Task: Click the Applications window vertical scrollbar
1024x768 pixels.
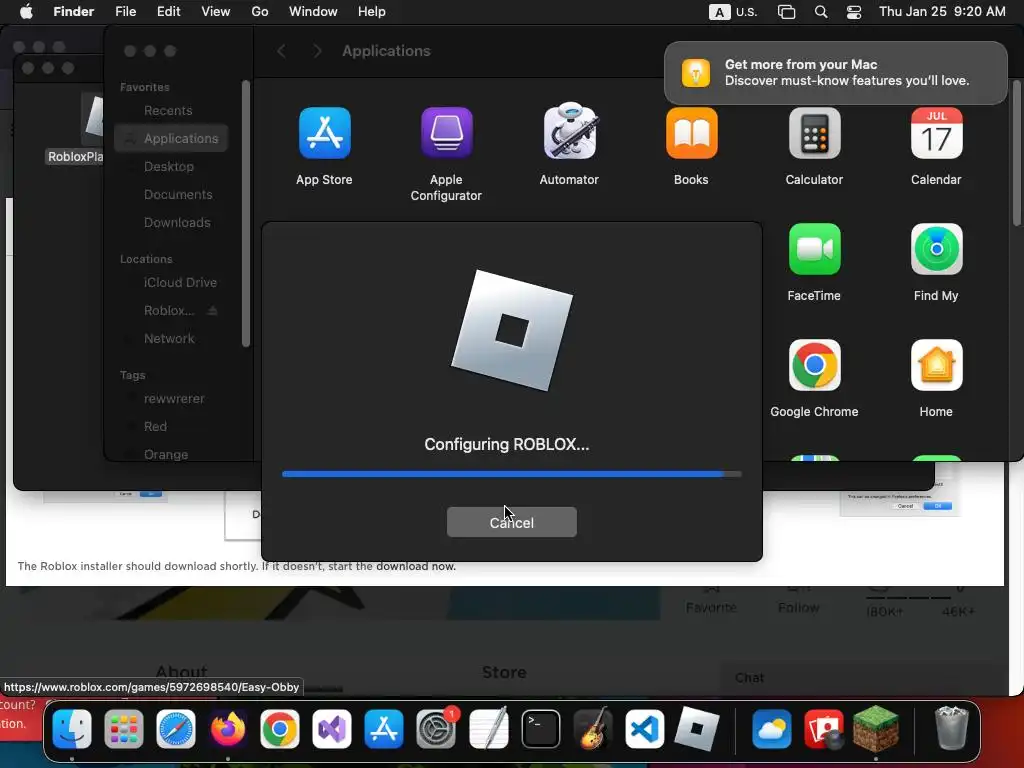Action: pos(1016,153)
